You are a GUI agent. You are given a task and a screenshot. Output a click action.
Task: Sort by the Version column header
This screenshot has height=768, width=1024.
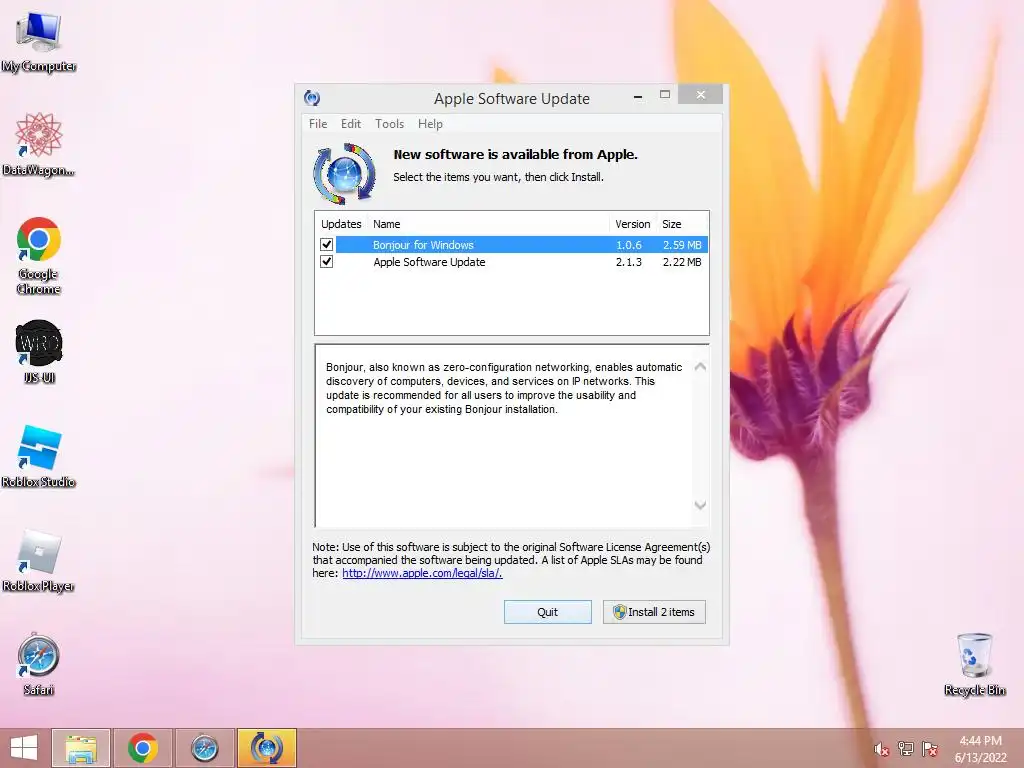[x=633, y=224]
